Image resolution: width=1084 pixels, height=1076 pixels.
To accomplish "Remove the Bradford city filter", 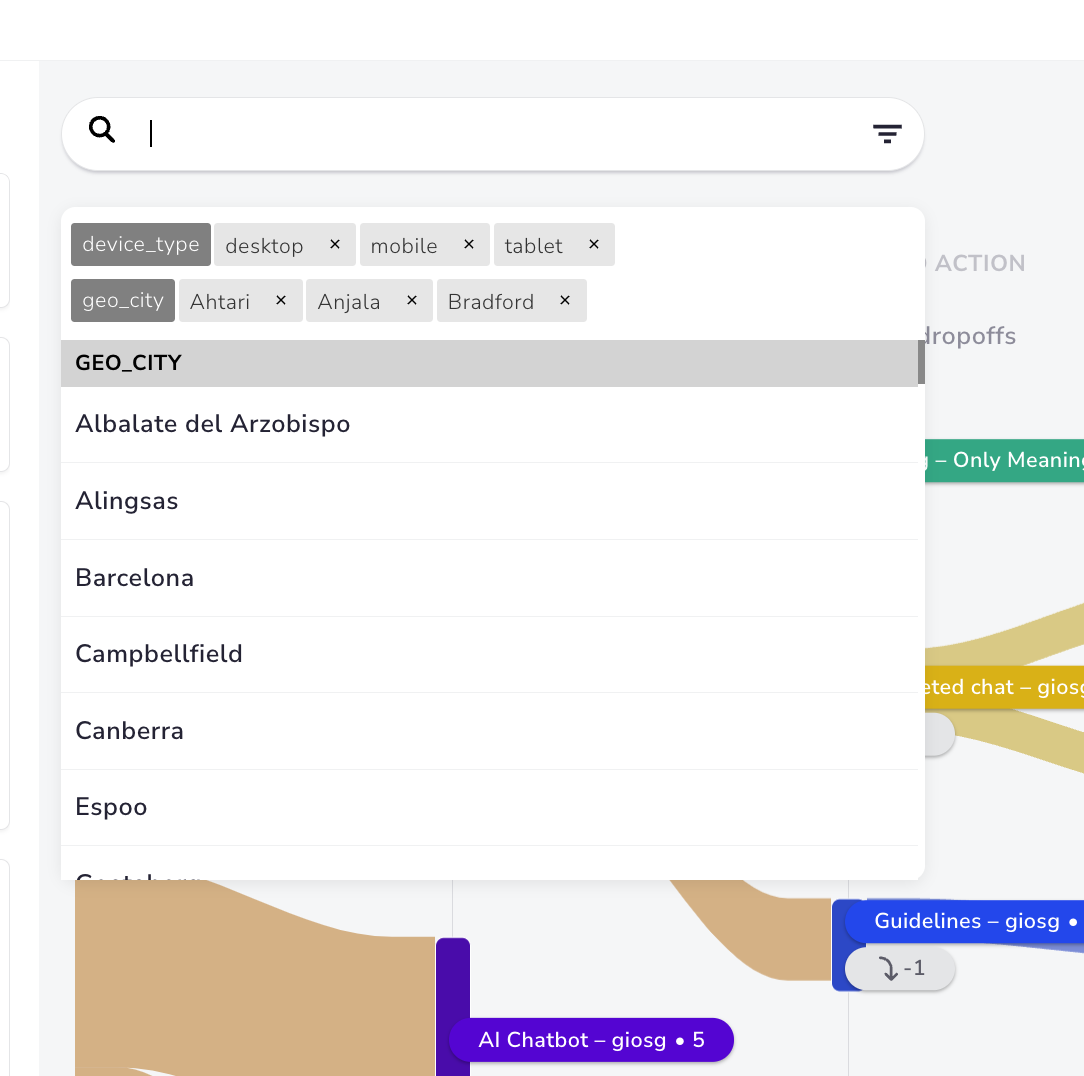I will click(x=565, y=300).
